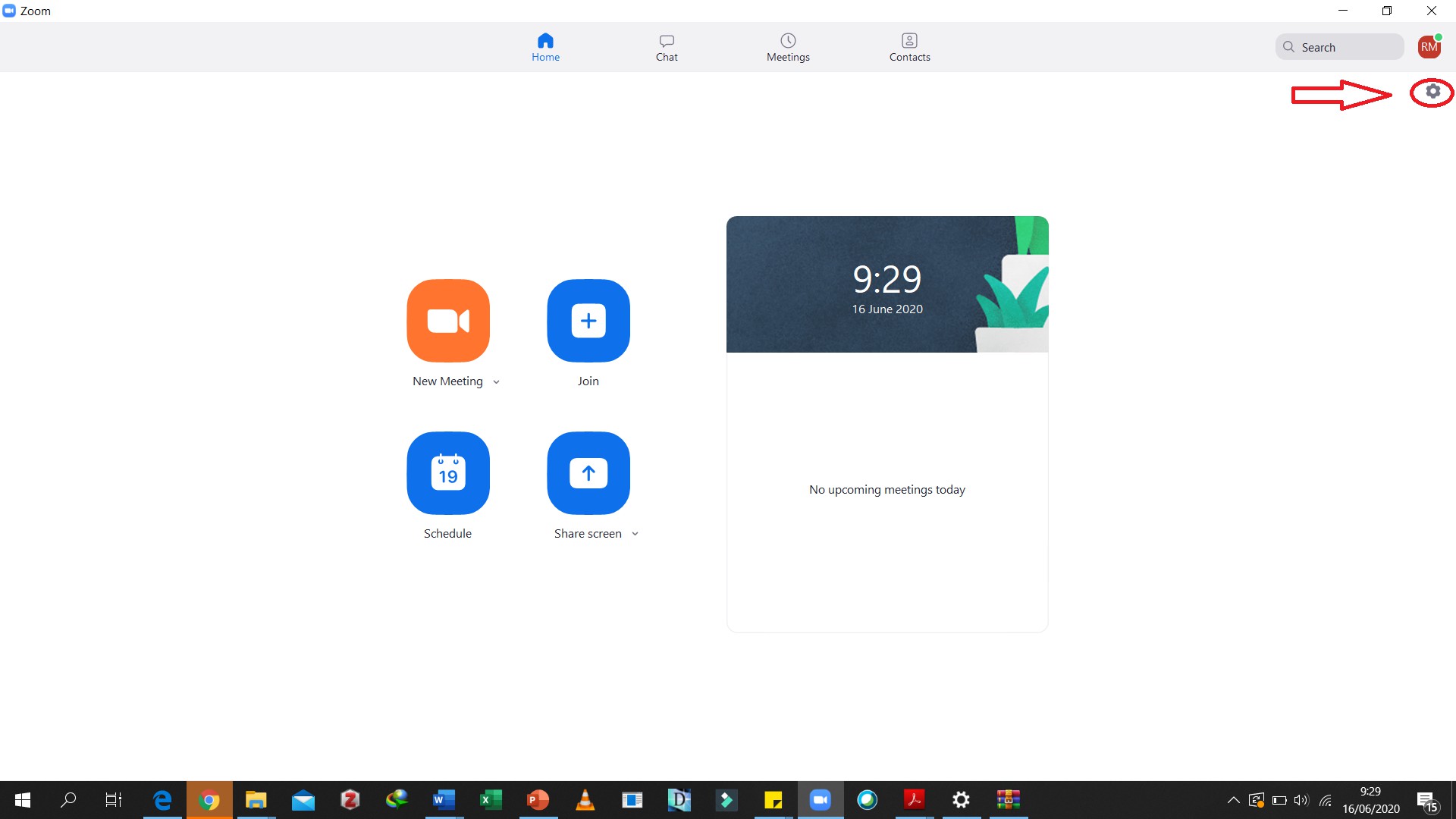This screenshot has height=819, width=1456.
Task: Open the Schedule calendar icon
Action: click(448, 473)
